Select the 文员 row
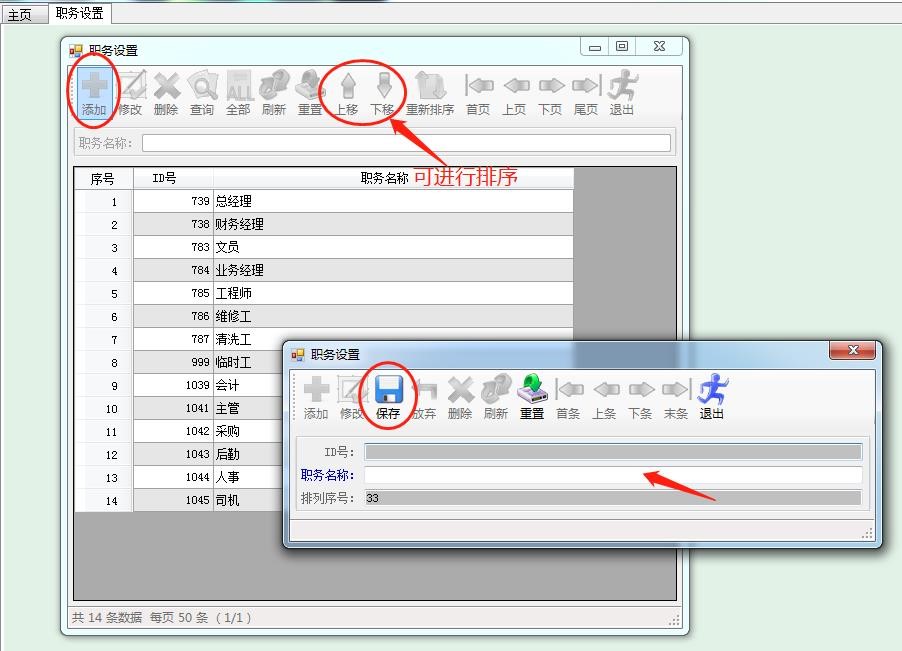This screenshot has width=902, height=651. tap(324, 247)
